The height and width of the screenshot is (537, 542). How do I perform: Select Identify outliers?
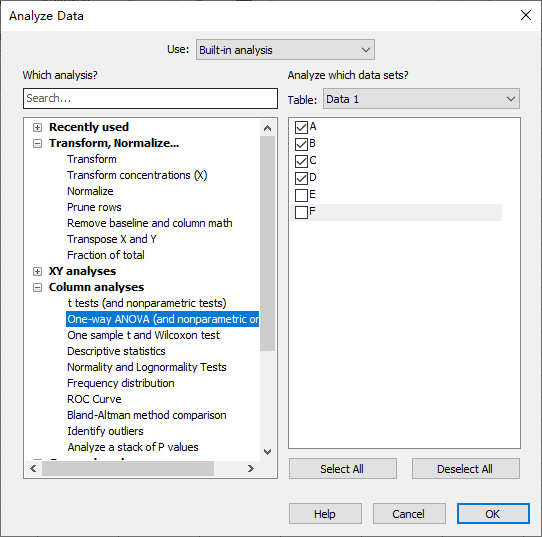(105, 431)
